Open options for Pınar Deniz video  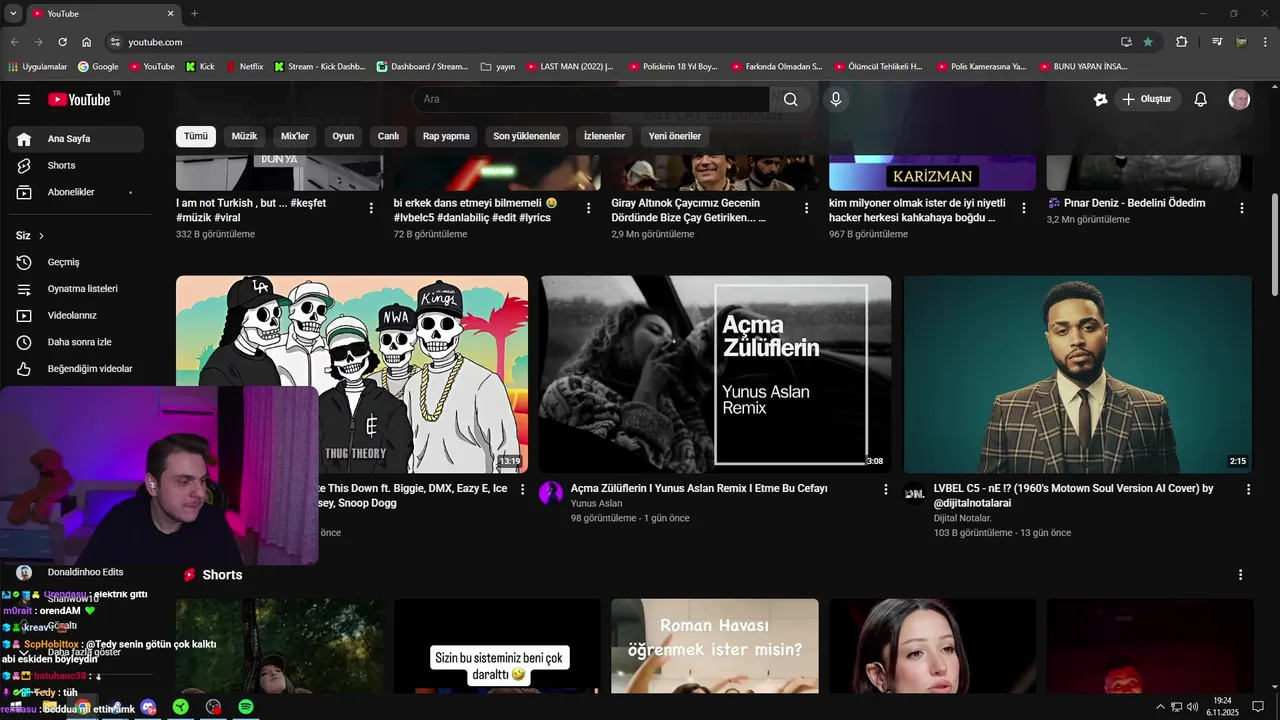pyautogui.click(x=1242, y=208)
